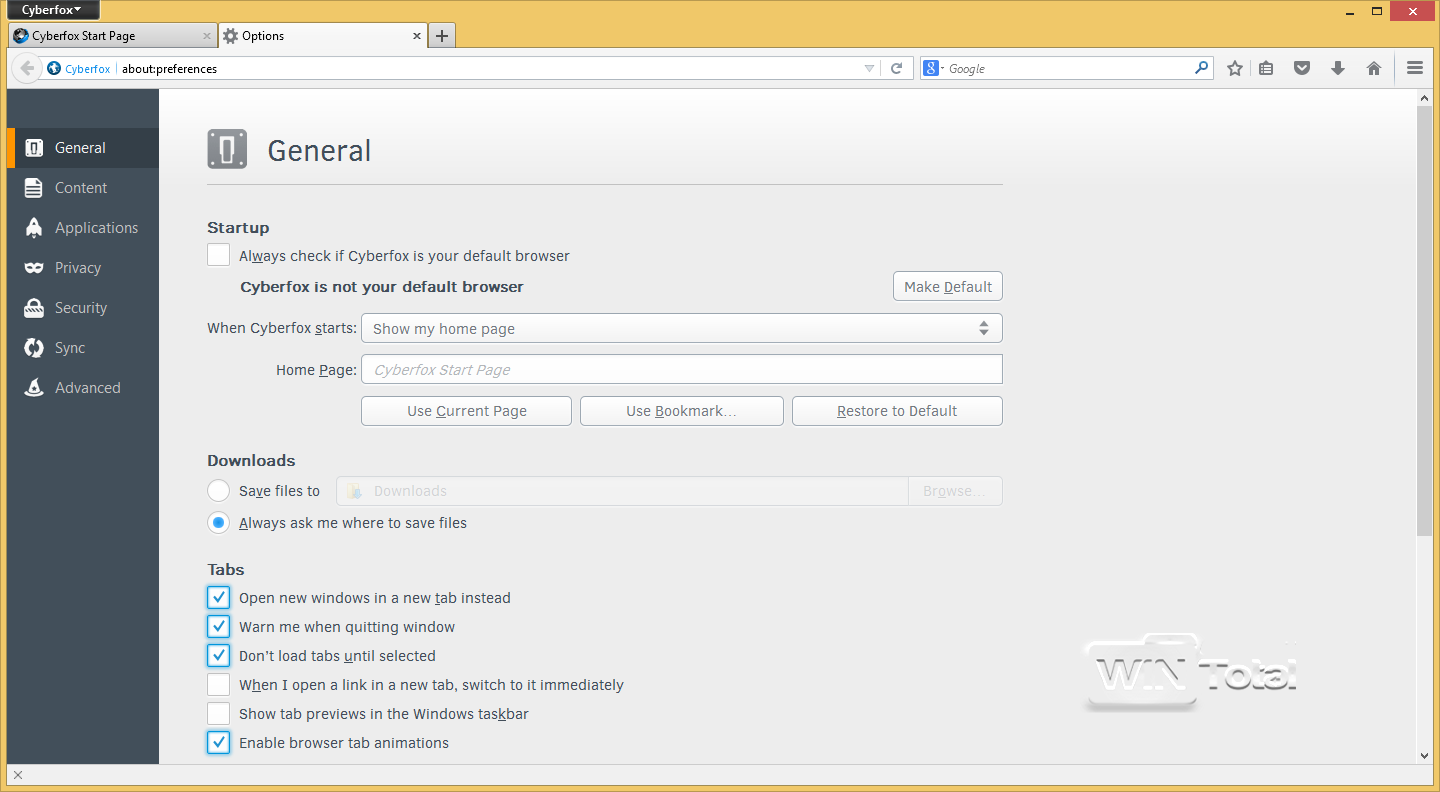Go to the home page via house icon
This screenshot has width=1440, height=792.
click(1374, 68)
